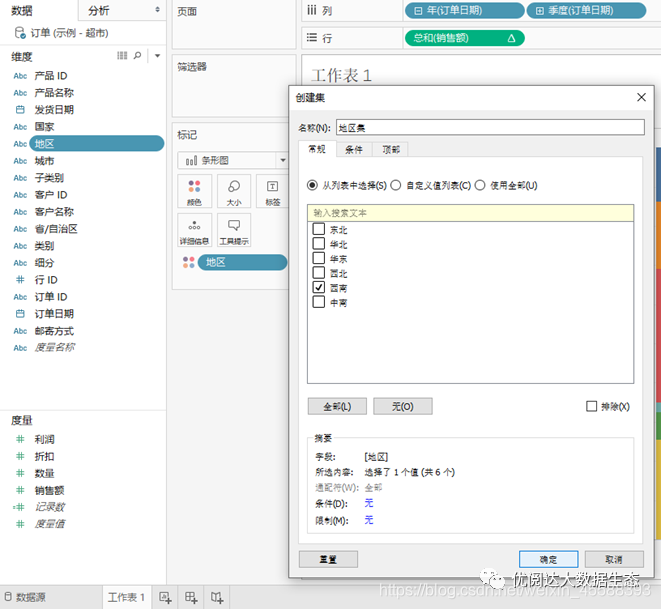Click the Detail (详细信息) marks card
Screen dimensions: 661x609
pos(194,230)
